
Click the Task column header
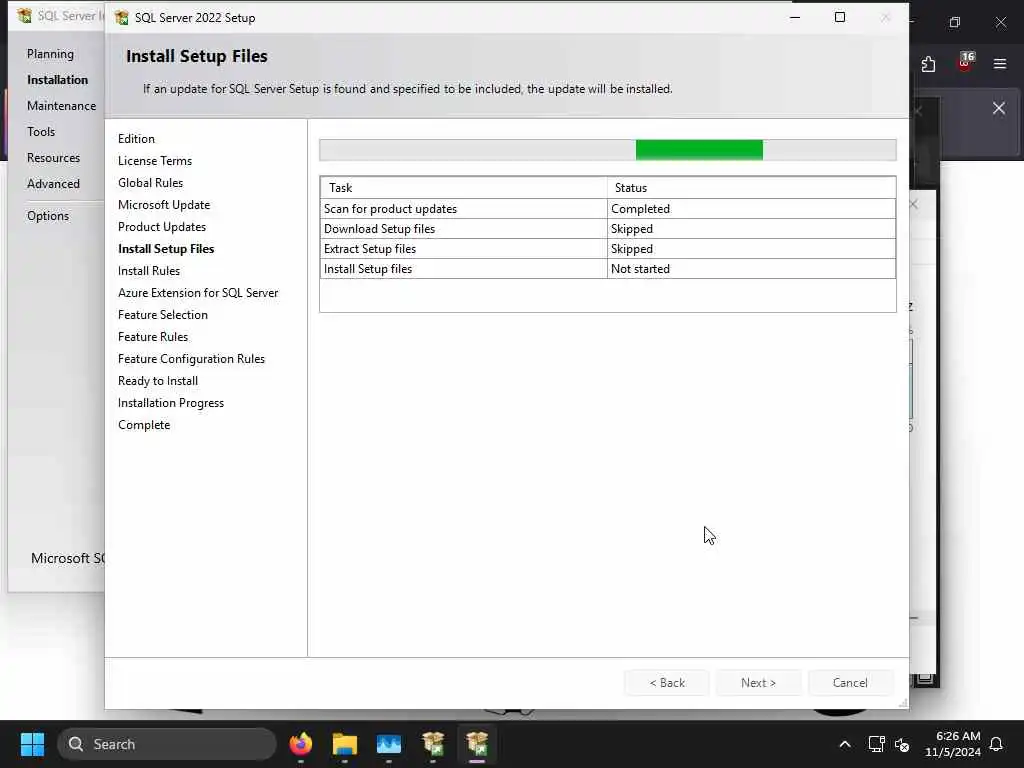[464, 187]
